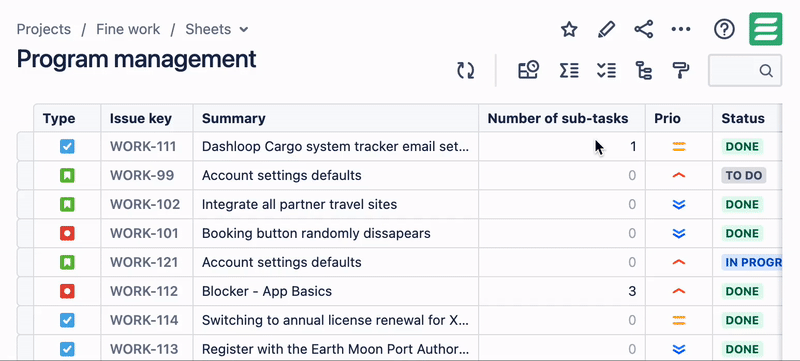
Task: Open issue WORK-112 link
Action: pyautogui.click(x=144, y=292)
